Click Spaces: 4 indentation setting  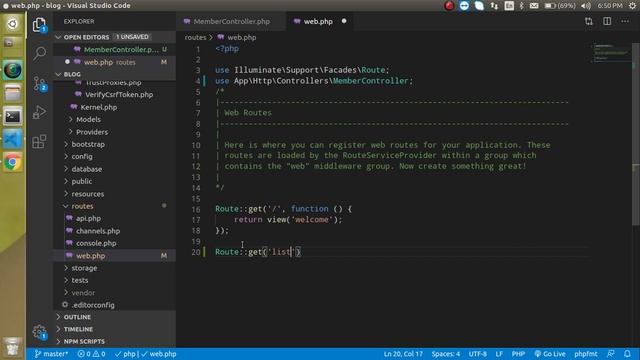(446, 354)
